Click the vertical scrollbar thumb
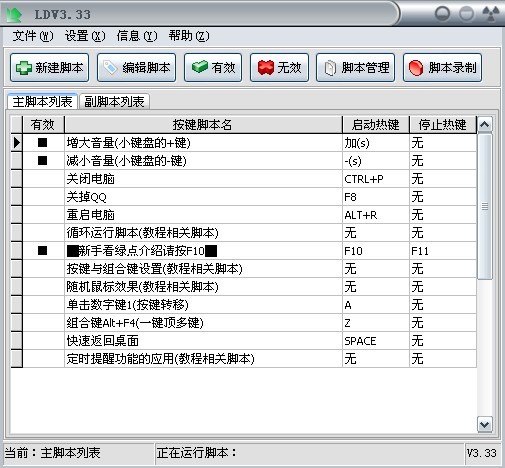505x468 pixels. [485, 206]
